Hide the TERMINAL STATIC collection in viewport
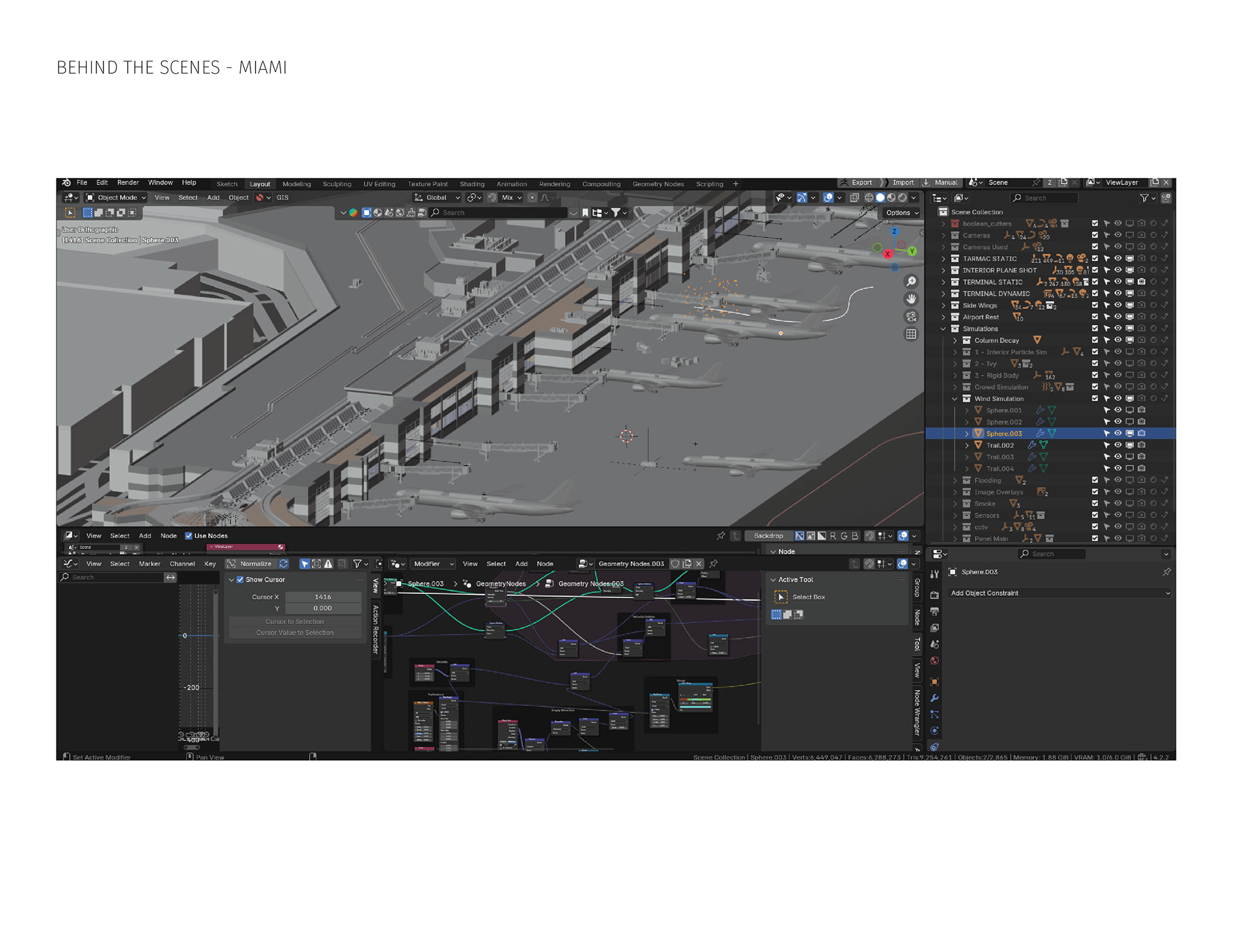This screenshot has height=952, width=1233. click(1117, 282)
